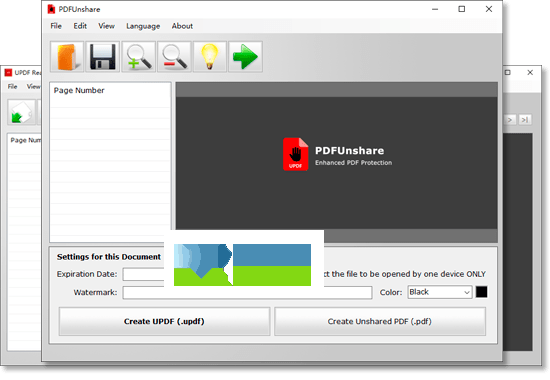550x380 pixels.
Task: Zoom in with the green plus magnifier
Action: click(x=138, y=56)
